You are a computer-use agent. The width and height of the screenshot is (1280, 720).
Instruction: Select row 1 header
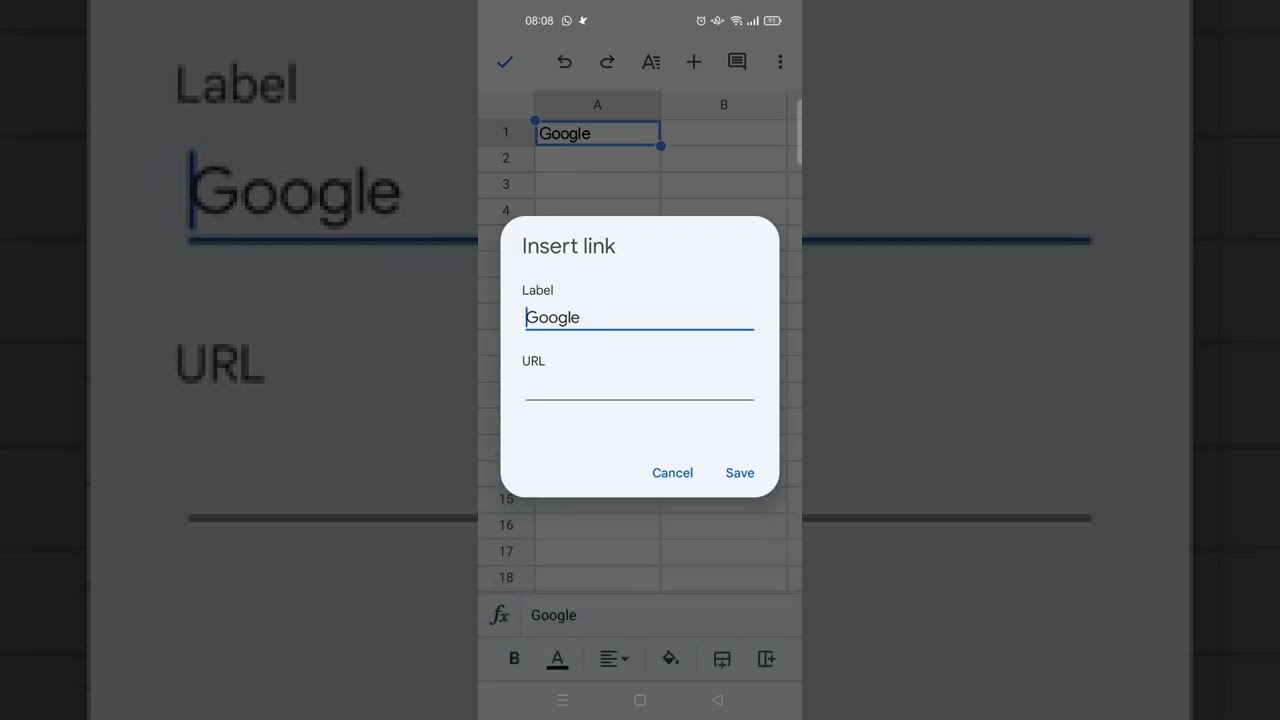[506, 132]
